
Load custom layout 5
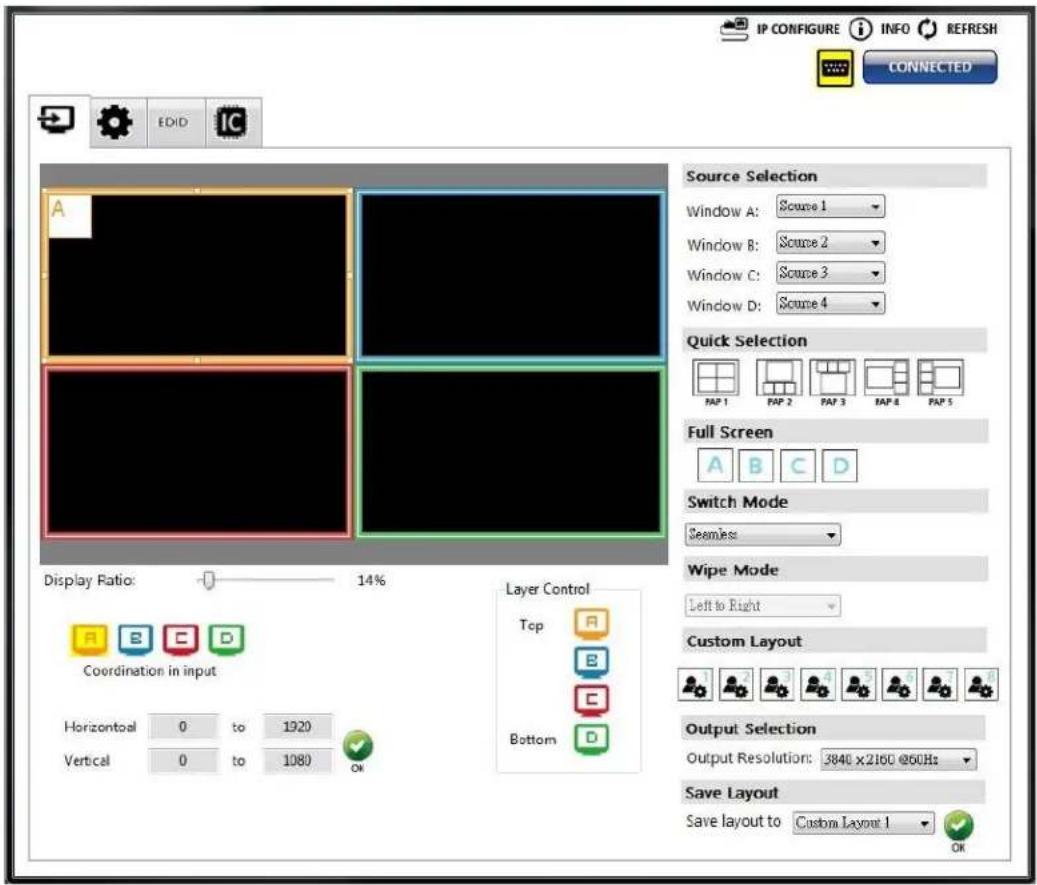858,685
